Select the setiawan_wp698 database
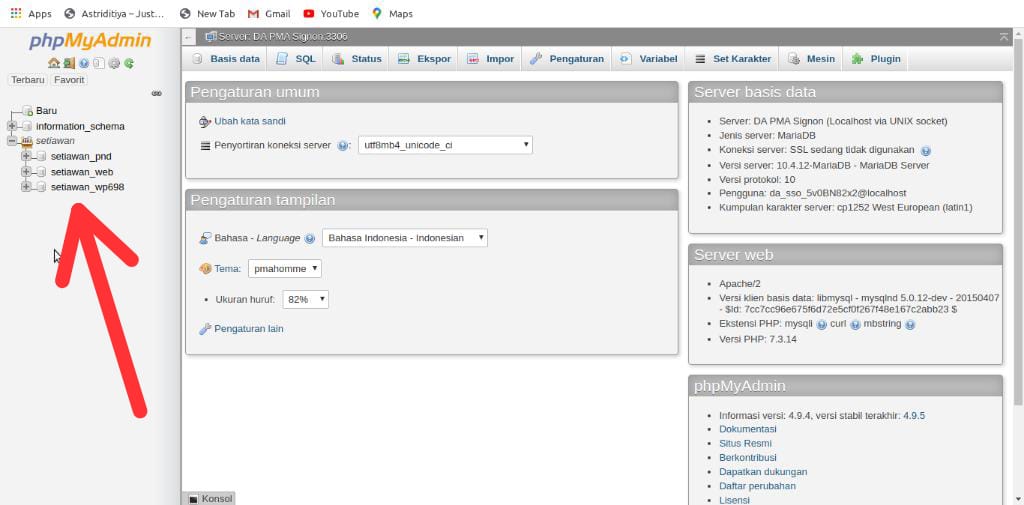The width and height of the screenshot is (1024, 505). tap(88, 187)
